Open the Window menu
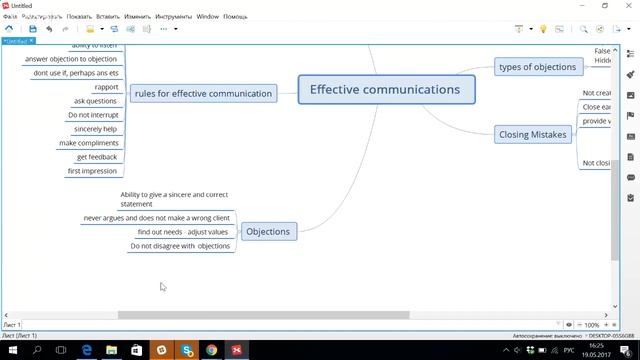The width and height of the screenshot is (640, 360). (x=208, y=17)
